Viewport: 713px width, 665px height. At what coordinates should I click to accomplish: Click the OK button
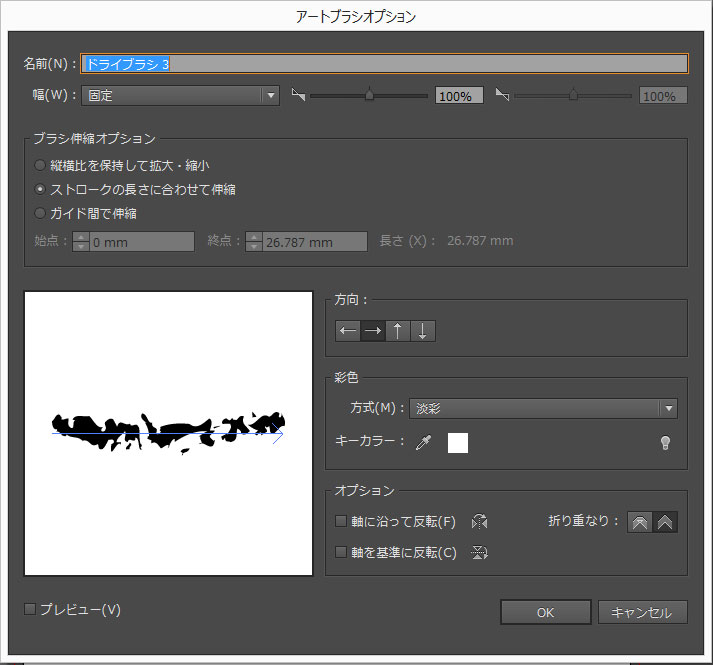[545, 612]
